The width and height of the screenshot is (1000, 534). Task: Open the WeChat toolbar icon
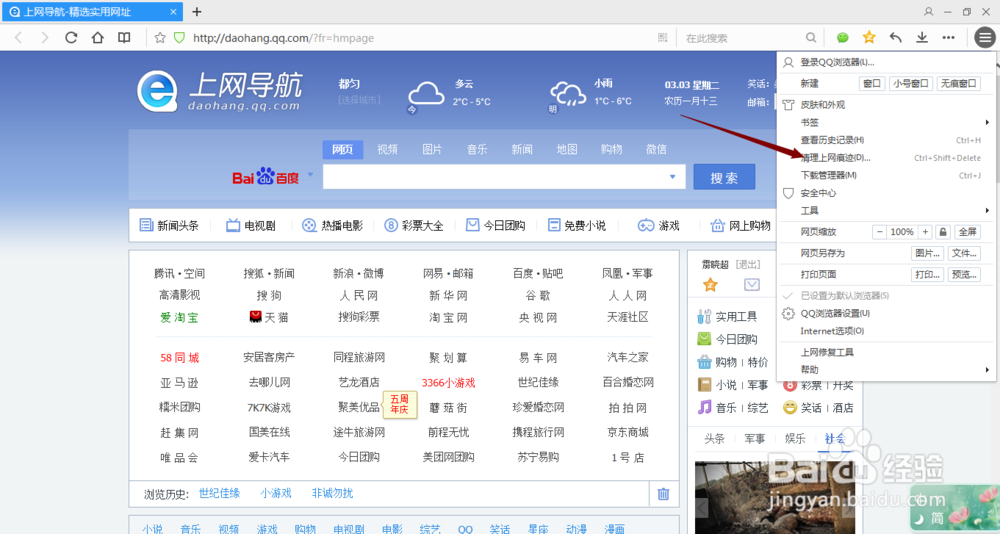(843, 38)
